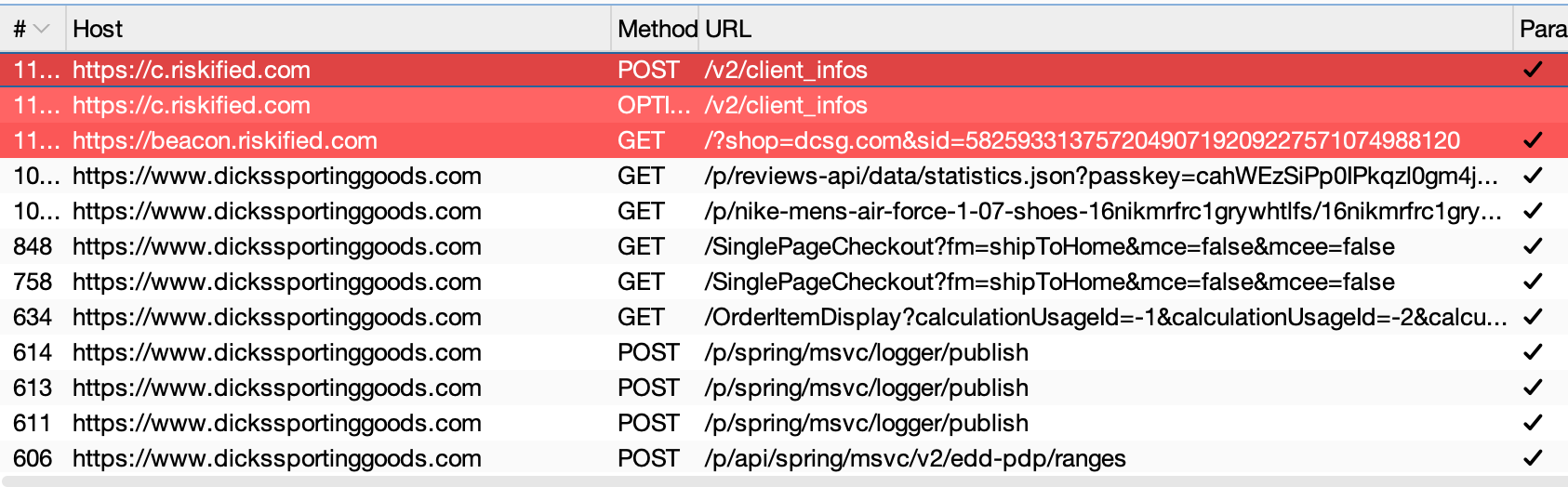1568x487 pixels.
Task: Select the /SinglePageCheckout URL in row 848
Action: pos(1050,246)
